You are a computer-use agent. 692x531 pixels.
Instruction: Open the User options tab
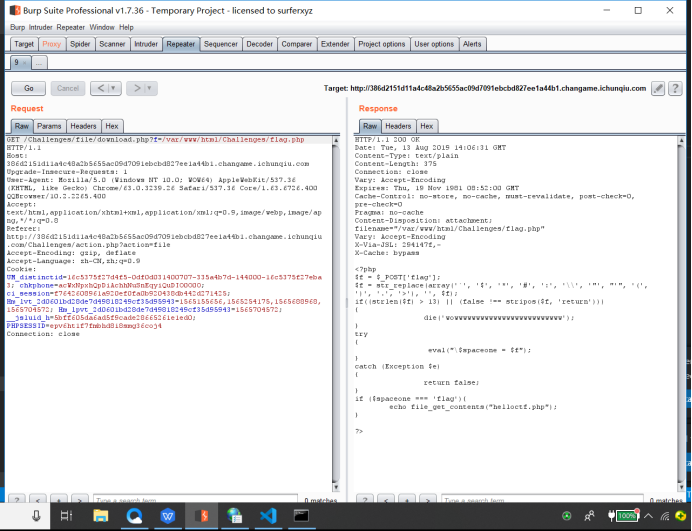point(434,44)
